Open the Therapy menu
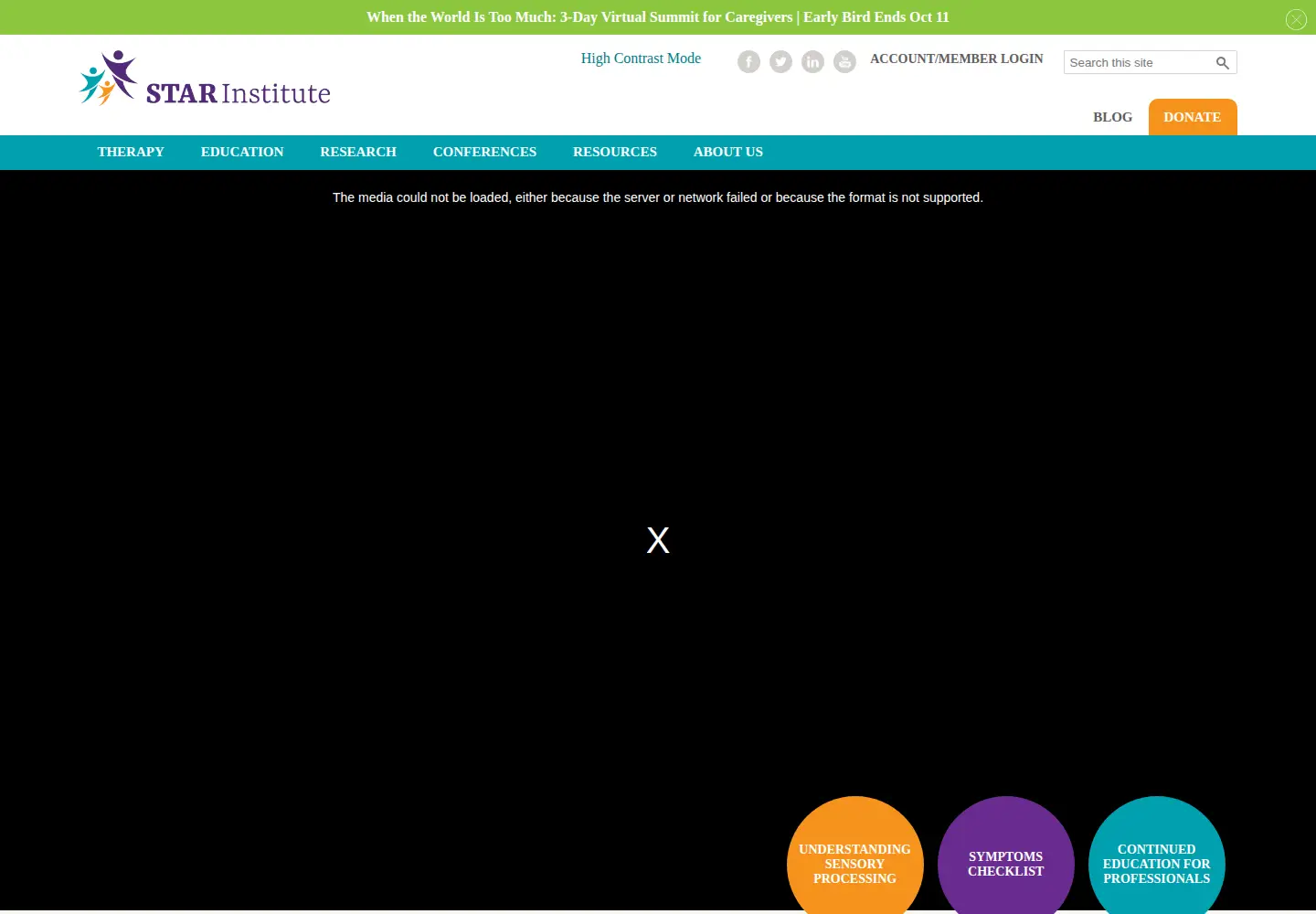Screen dimensions: 1316x914 point(131,152)
